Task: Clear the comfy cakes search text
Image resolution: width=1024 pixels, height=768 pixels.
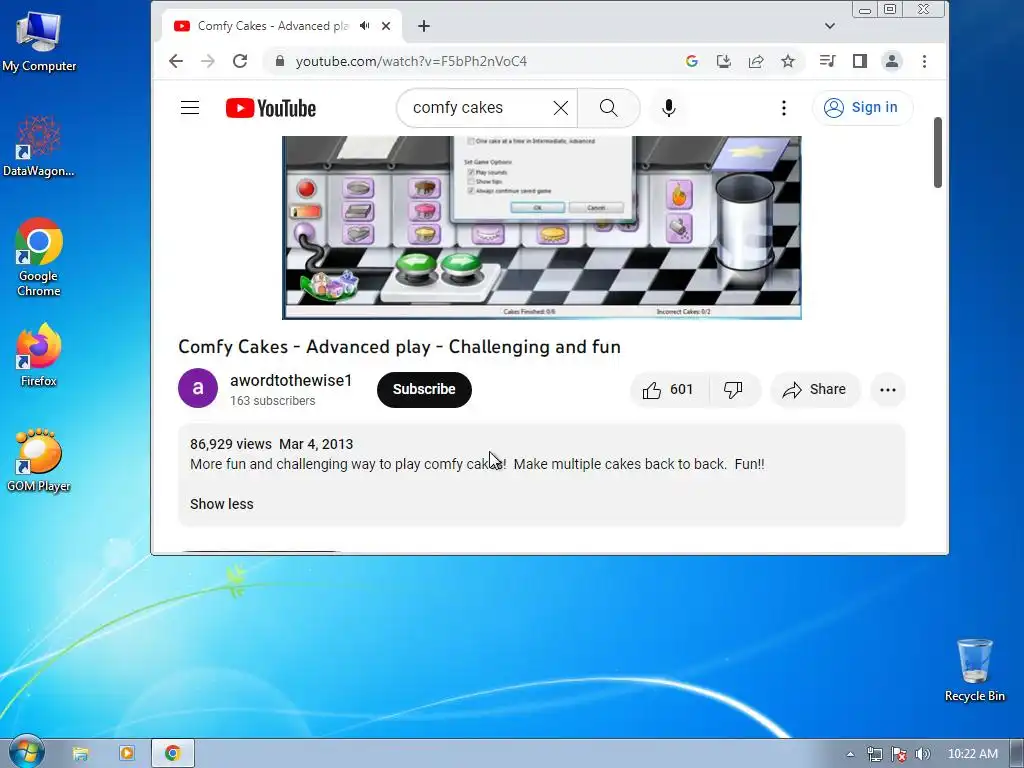Action: pos(560,108)
